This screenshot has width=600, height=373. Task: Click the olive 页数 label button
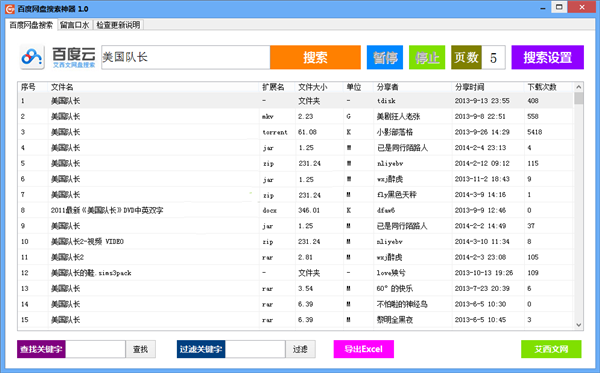point(466,57)
